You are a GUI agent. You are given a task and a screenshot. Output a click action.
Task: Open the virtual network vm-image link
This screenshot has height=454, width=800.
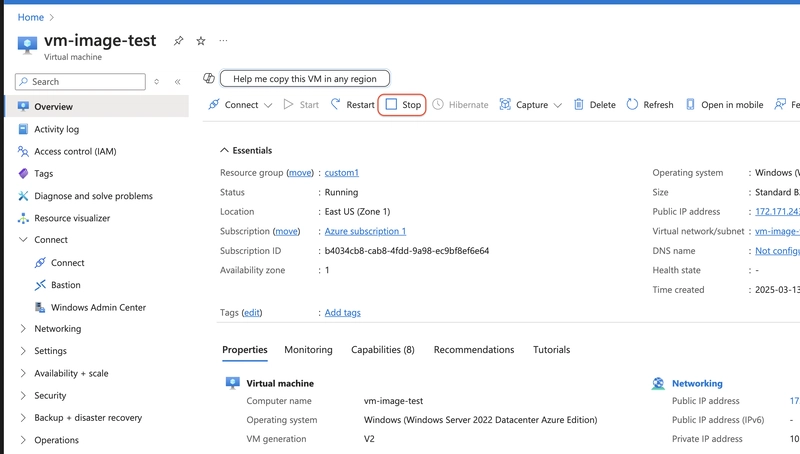pos(778,232)
